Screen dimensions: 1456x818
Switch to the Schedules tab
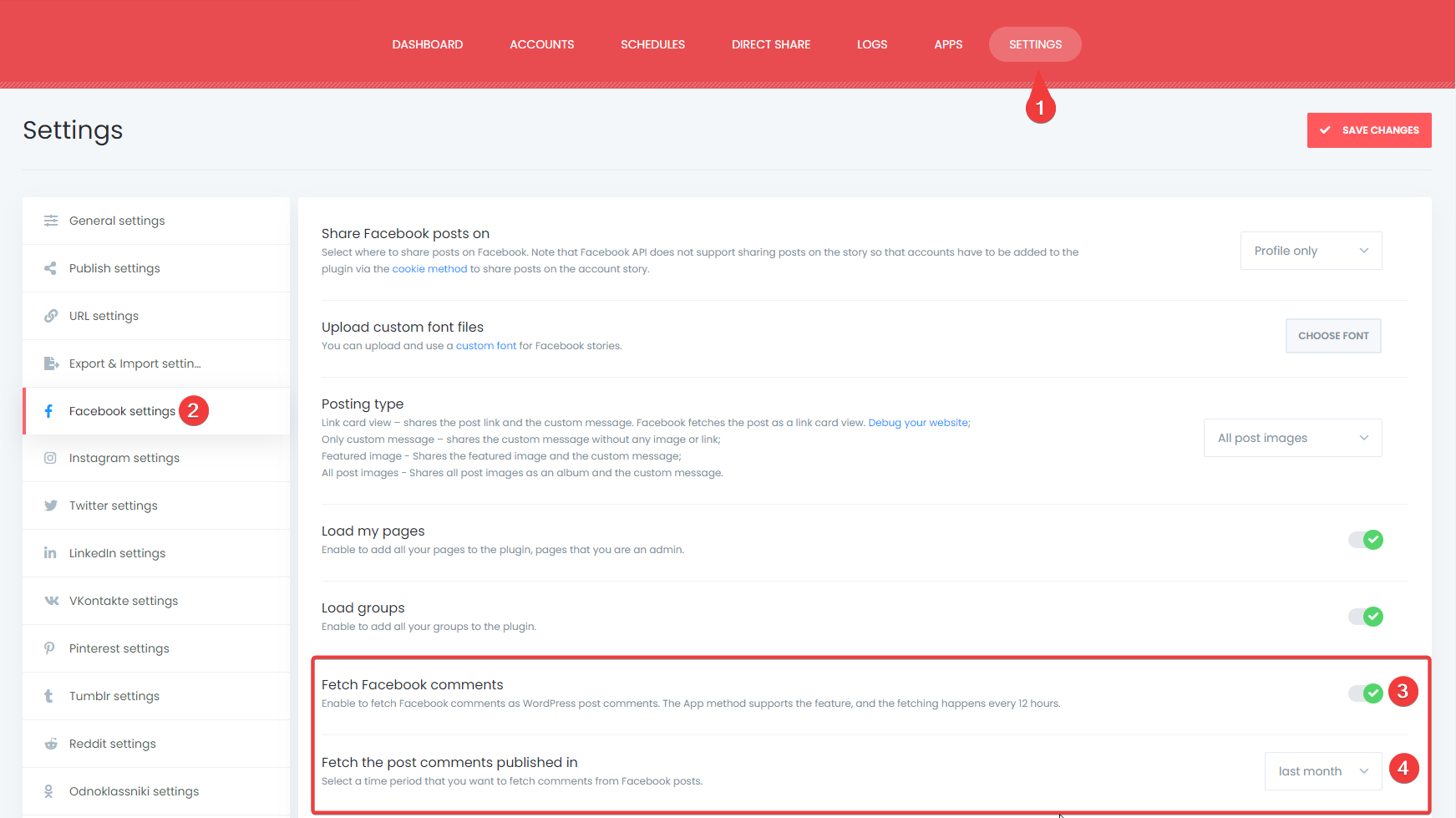(653, 44)
